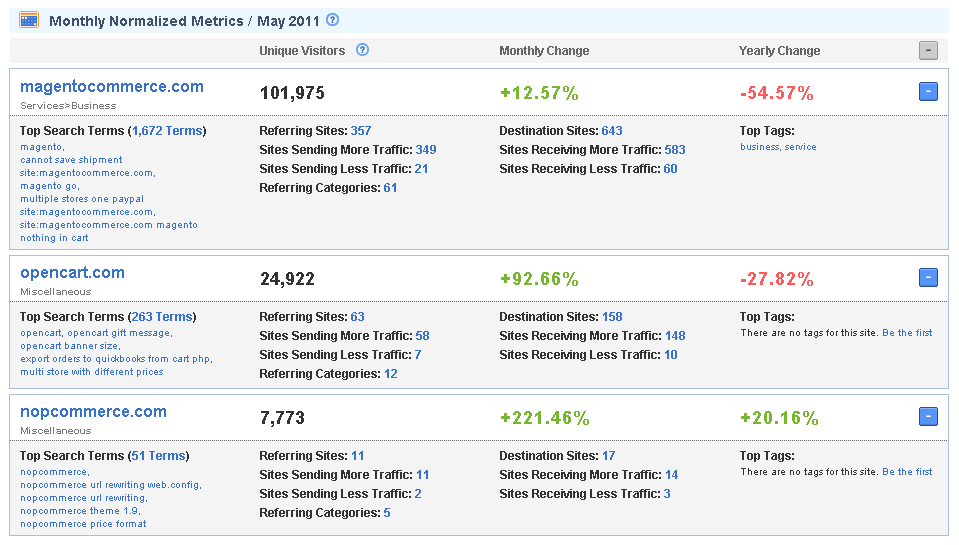
Task: Open the opencart.com site link
Action: click(72, 273)
